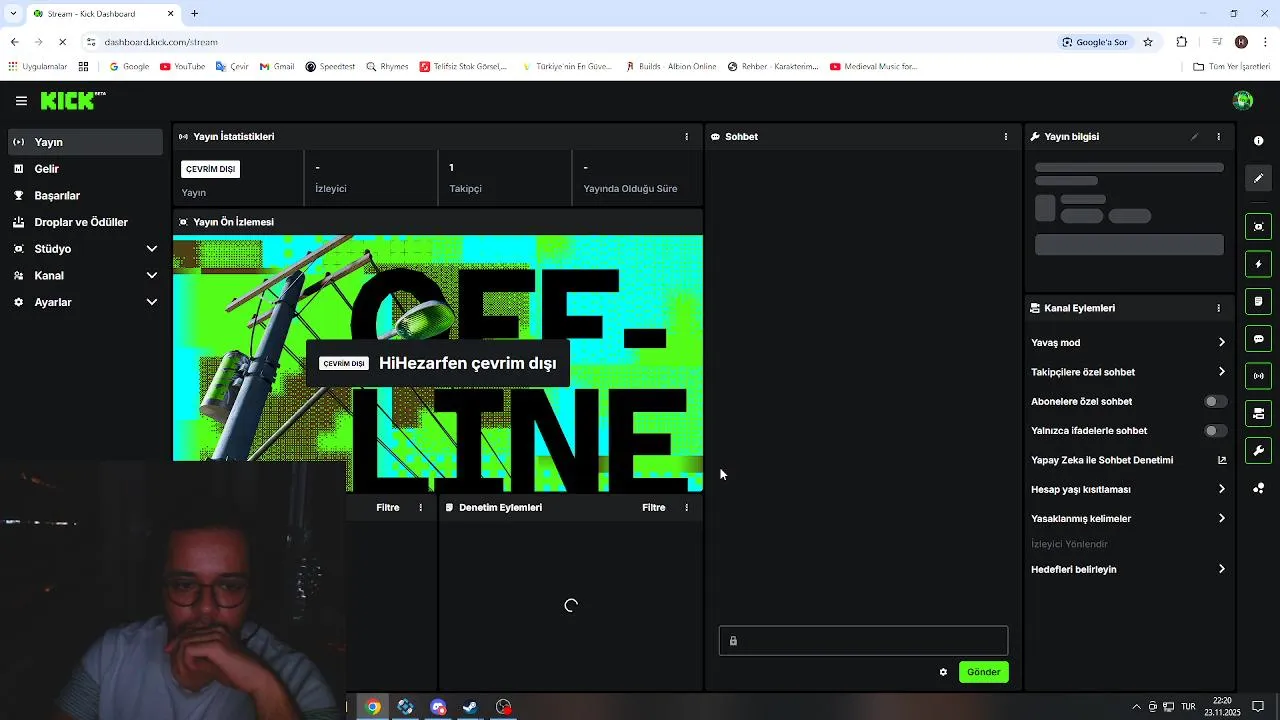The width and height of the screenshot is (1280, 720).
Task: Close the Stream - Kick Dashboard tab
Action: (170, 14)
